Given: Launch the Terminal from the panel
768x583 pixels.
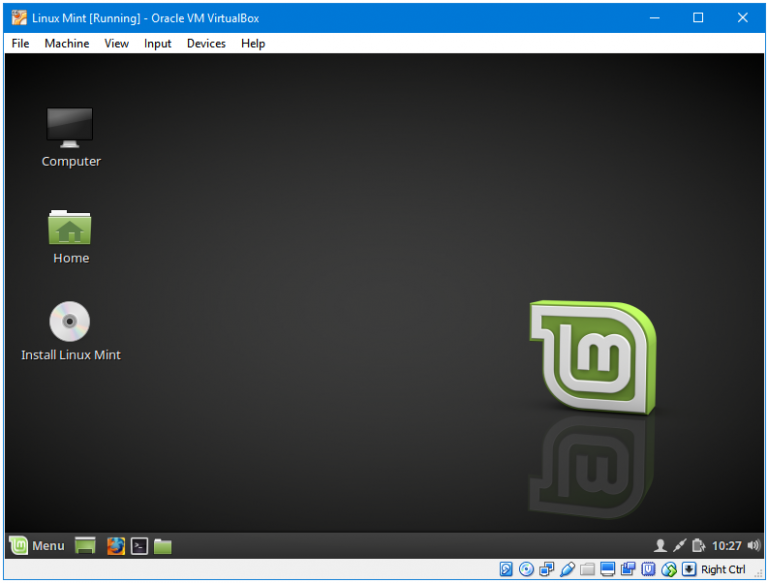Looking at the screenshot, I should (x=140, y=546).
